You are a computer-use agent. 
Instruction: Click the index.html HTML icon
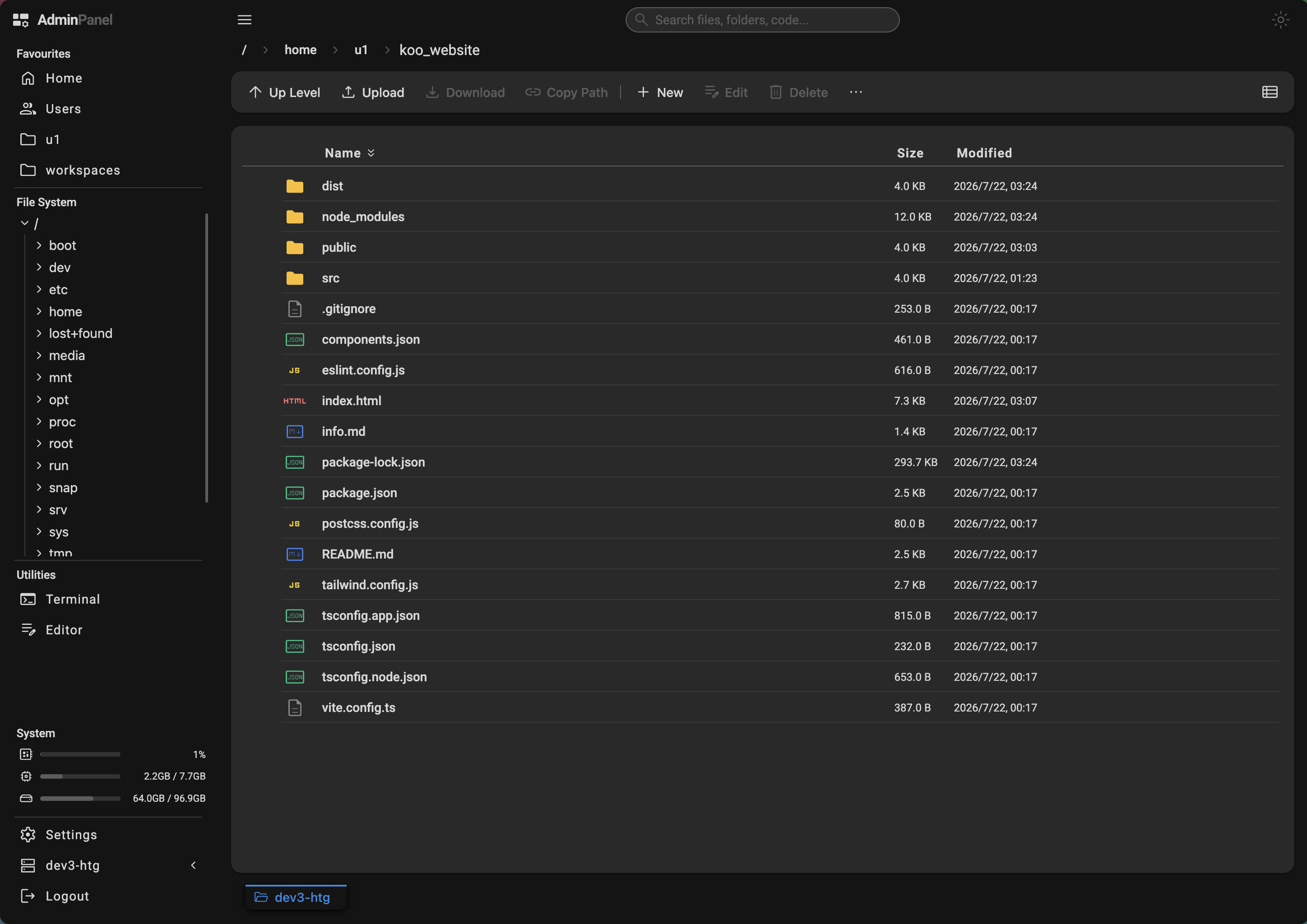[x=295, y=401]
